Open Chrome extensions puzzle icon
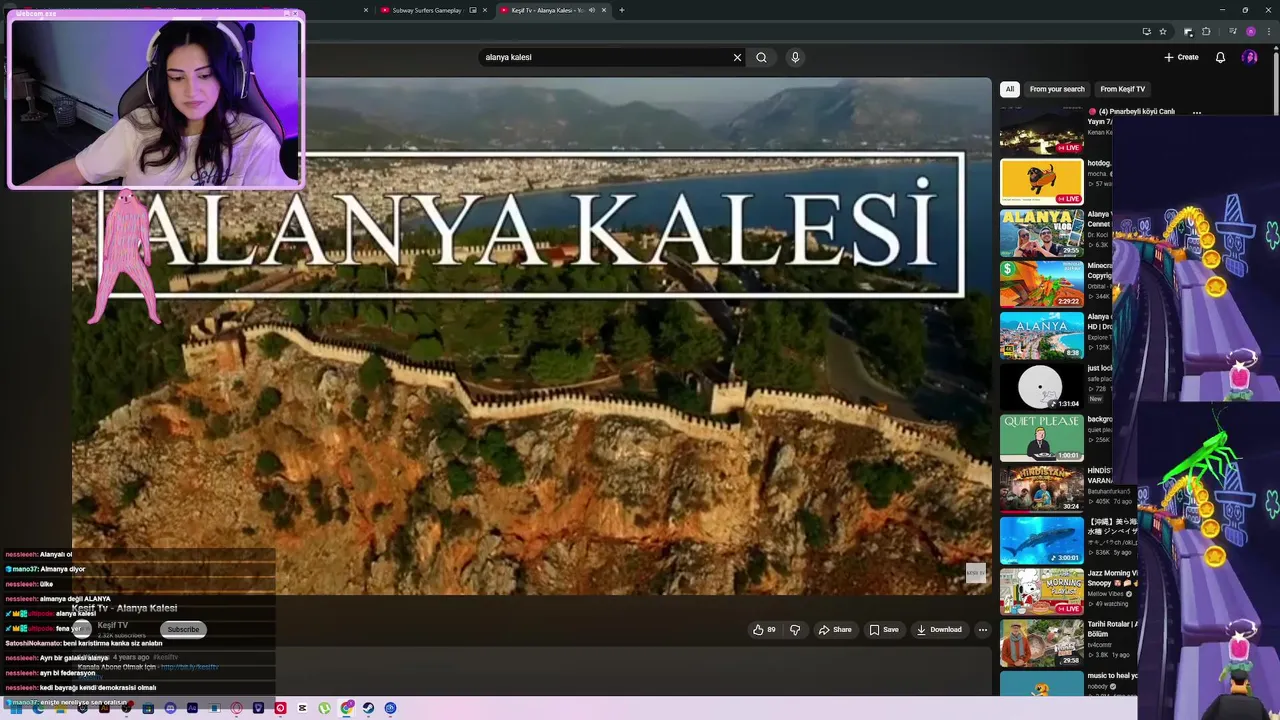1280x720 pixels. point(1205,31)
